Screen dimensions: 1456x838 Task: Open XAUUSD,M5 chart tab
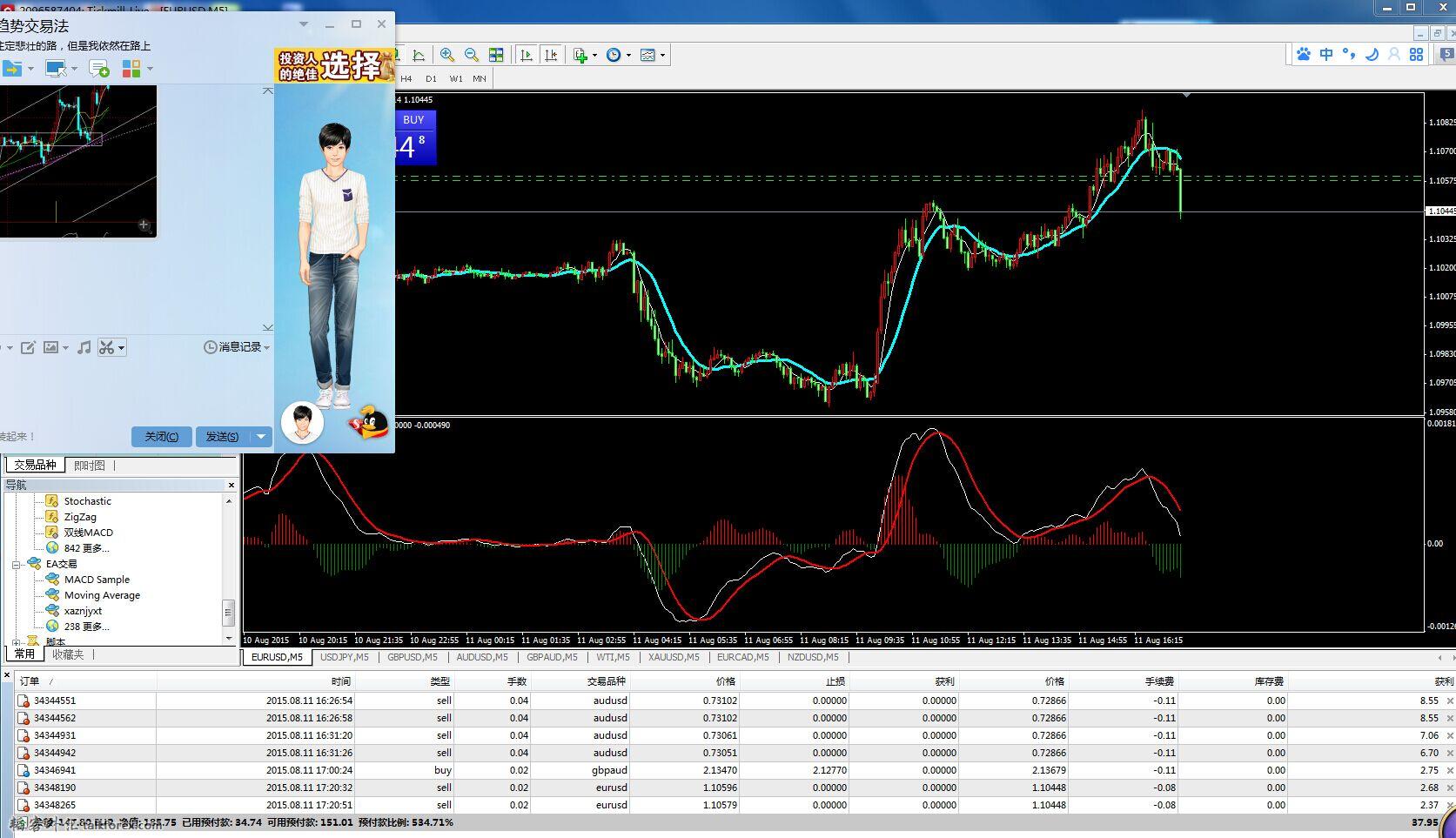[x=674, y=658]
